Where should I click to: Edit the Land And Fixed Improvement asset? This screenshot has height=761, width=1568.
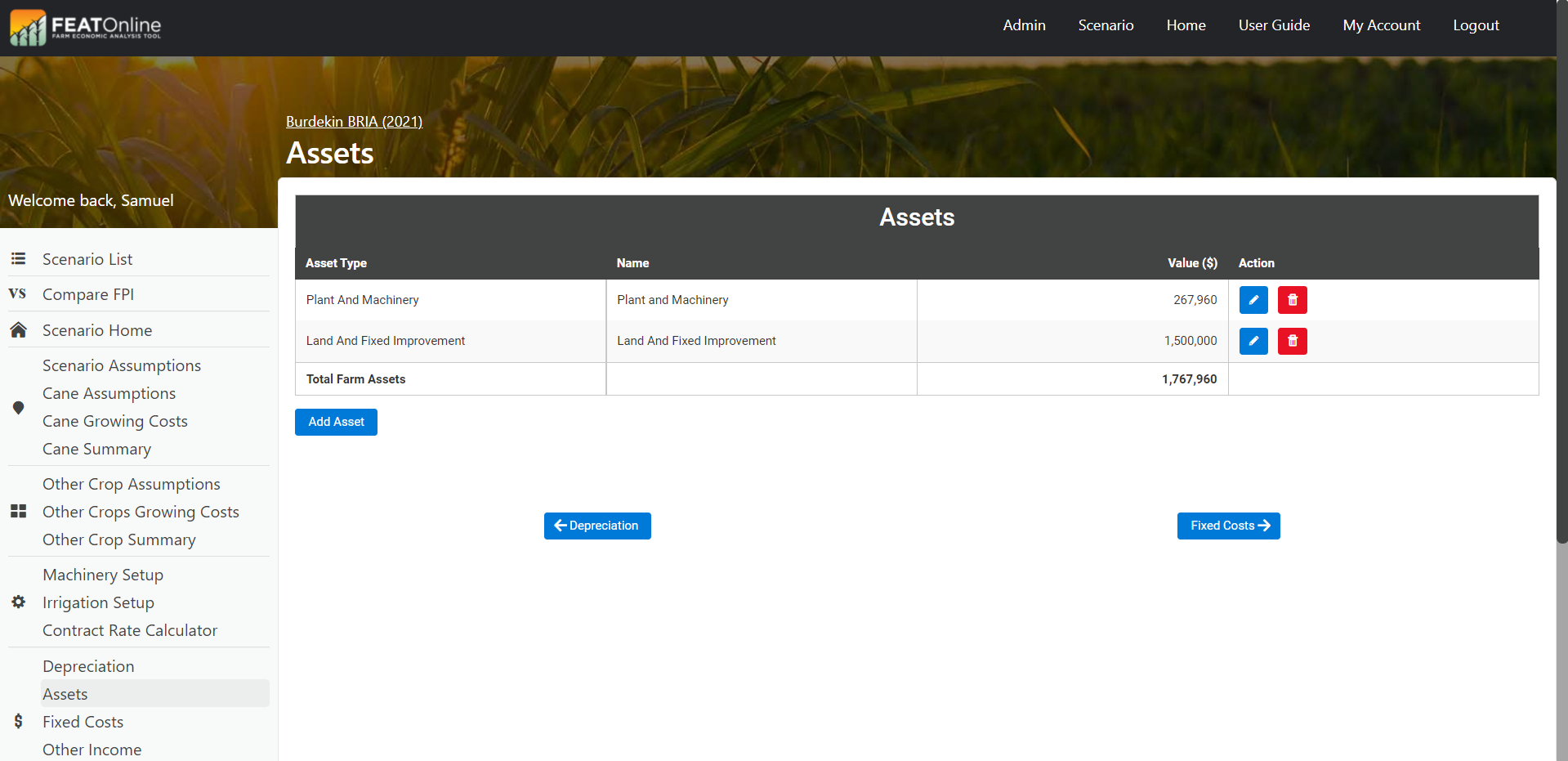click(x=1253, y=341)
